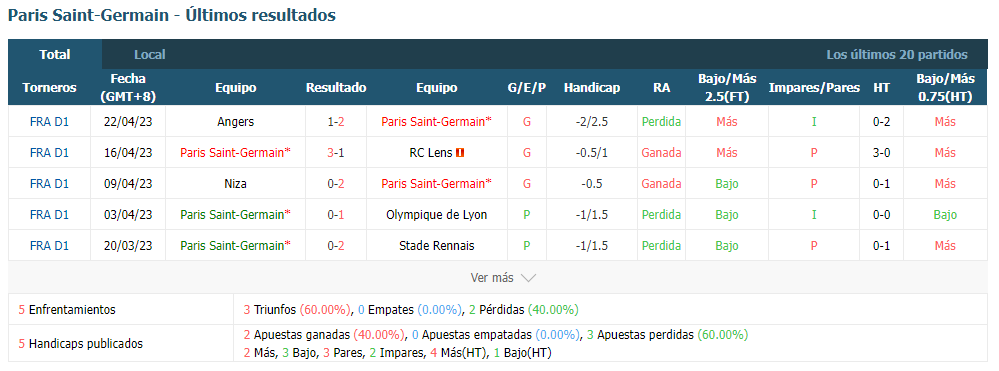Click the red card icon beside RC Lens
999x371 pixels.
pyautogui.click(x=460, y=153)
